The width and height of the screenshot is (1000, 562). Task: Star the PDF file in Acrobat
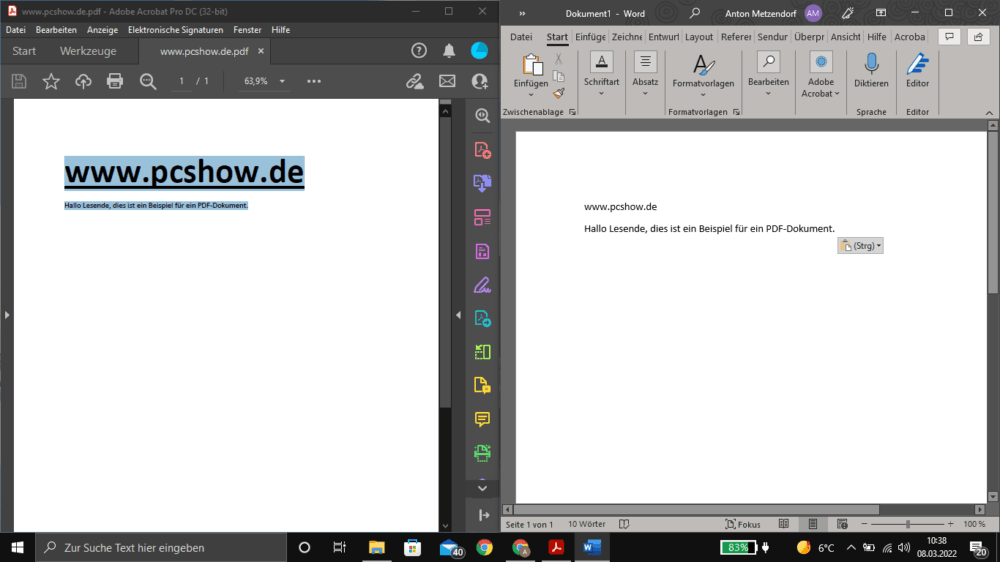[x=51, y=81]
